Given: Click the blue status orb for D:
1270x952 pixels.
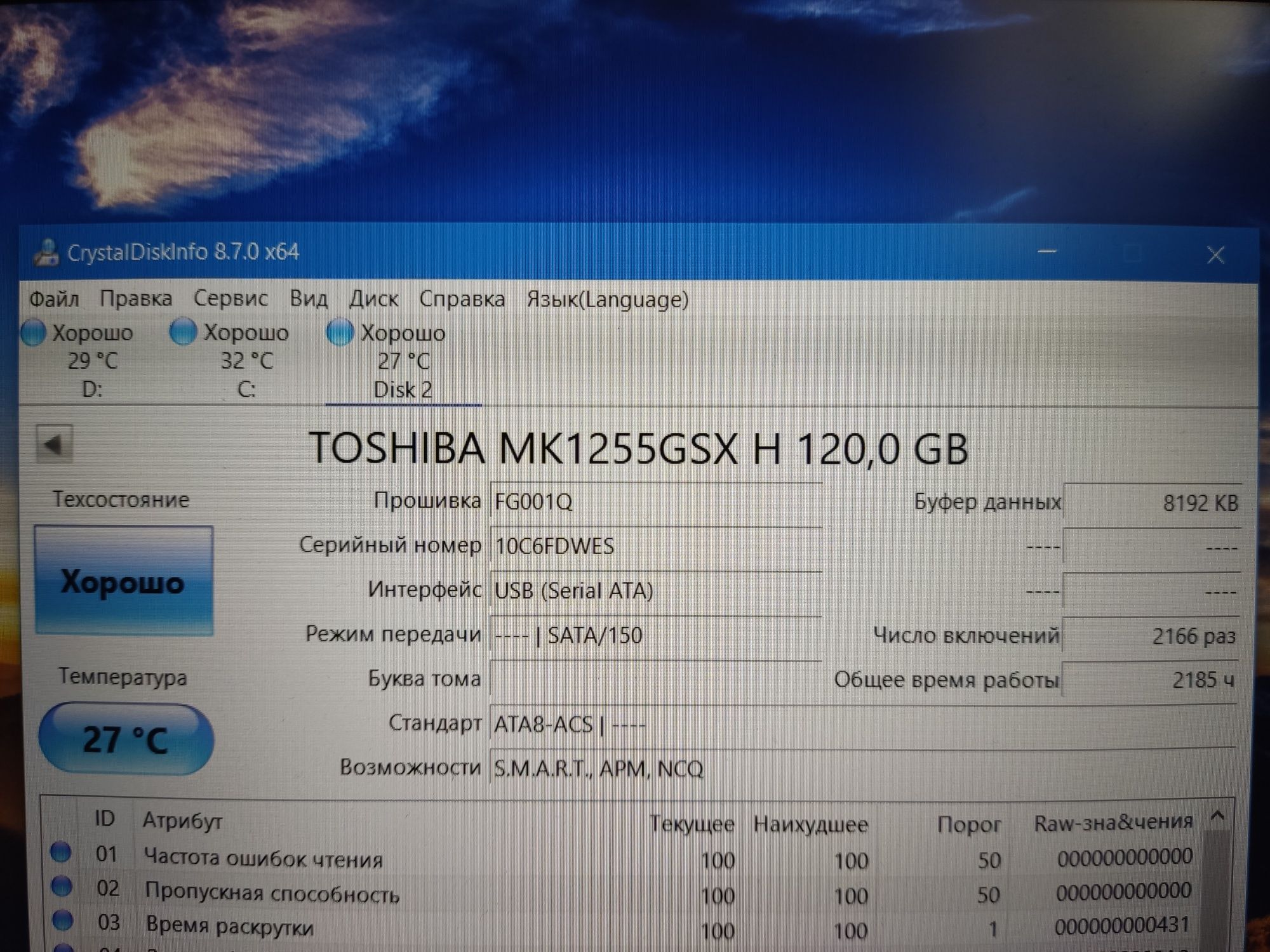Looking at the screenshot, I should (34, 333).
